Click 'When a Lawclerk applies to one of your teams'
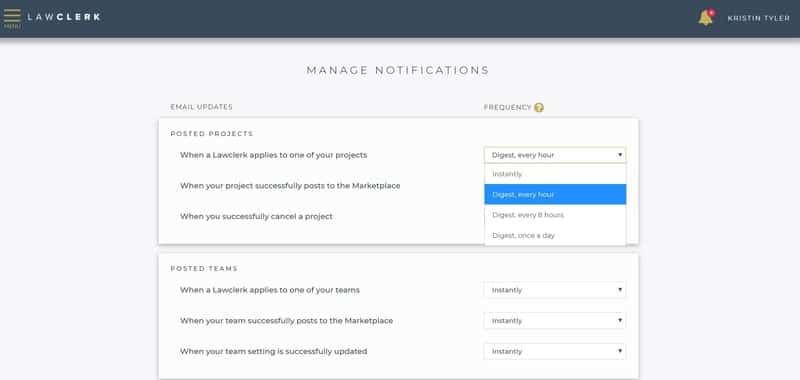The image size is (800, 380). pyautogui.click(x=270, y=290)
